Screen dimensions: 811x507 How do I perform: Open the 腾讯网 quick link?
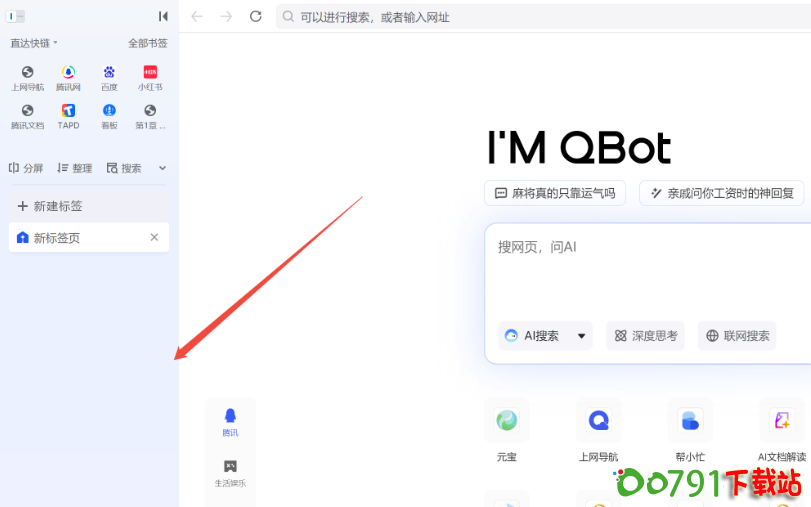pos(68,73)
